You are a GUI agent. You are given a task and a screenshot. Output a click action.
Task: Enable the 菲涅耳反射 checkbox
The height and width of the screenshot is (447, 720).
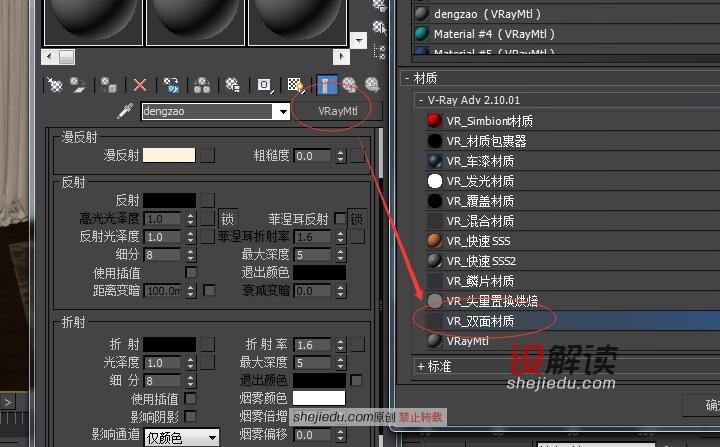[340, 218]
